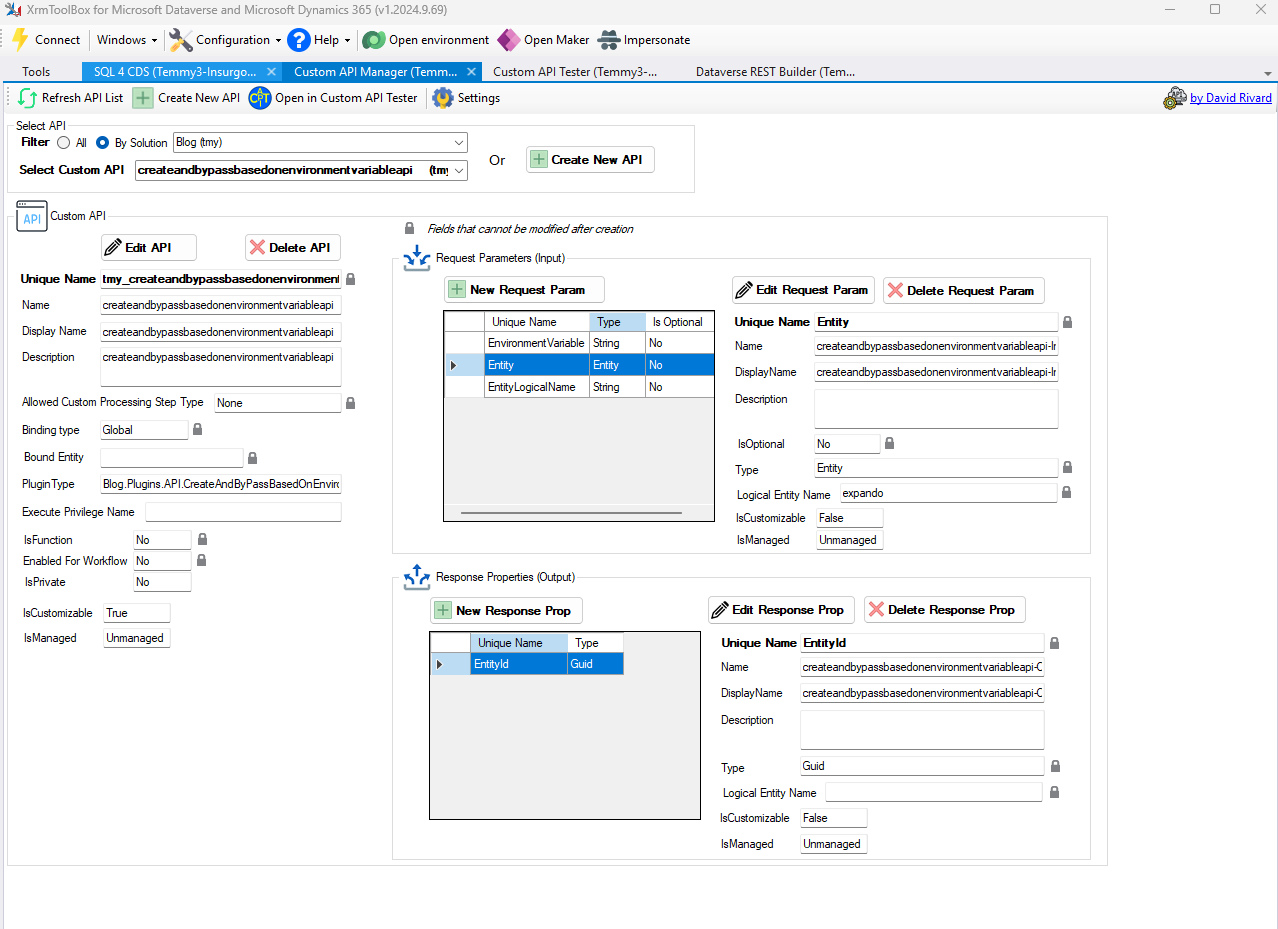Click the PluginType field
Screen dimensions: 1278x929
pos(221,485)
